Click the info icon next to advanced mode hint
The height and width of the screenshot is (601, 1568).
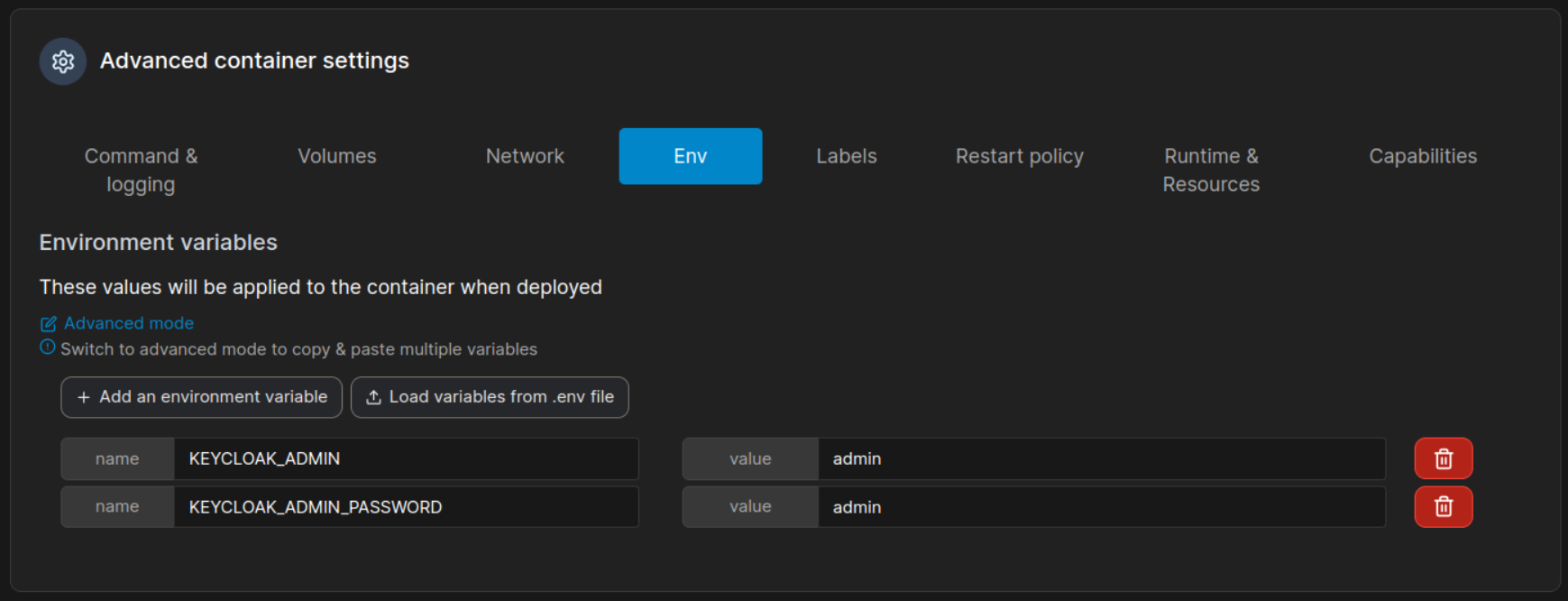(48, 347)
